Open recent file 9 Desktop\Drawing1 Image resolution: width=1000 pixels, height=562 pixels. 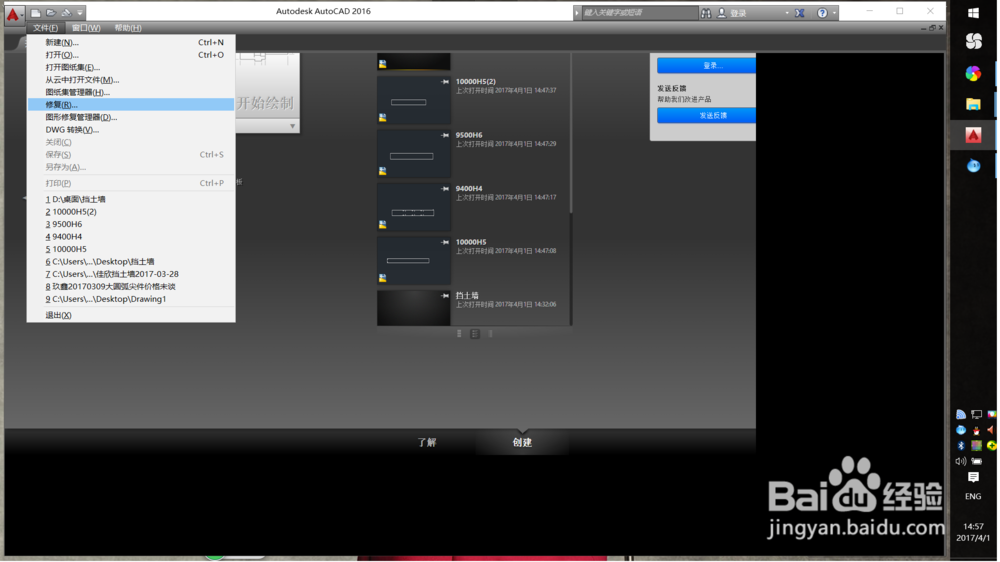point(131,299)
